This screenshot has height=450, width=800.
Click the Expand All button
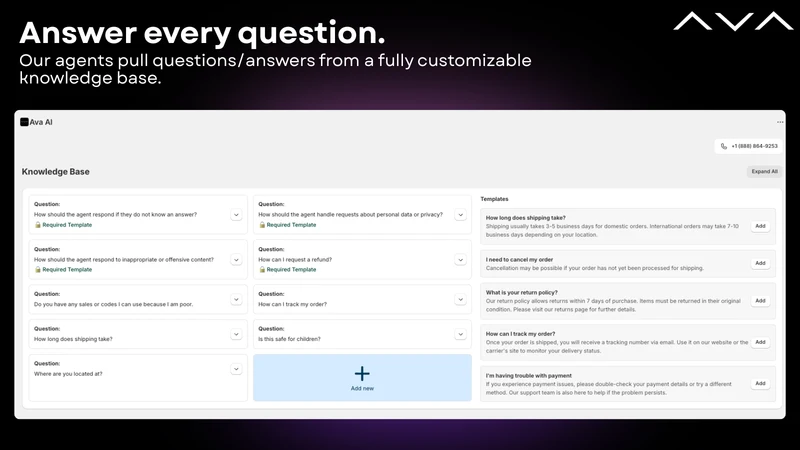pos(764,171)
